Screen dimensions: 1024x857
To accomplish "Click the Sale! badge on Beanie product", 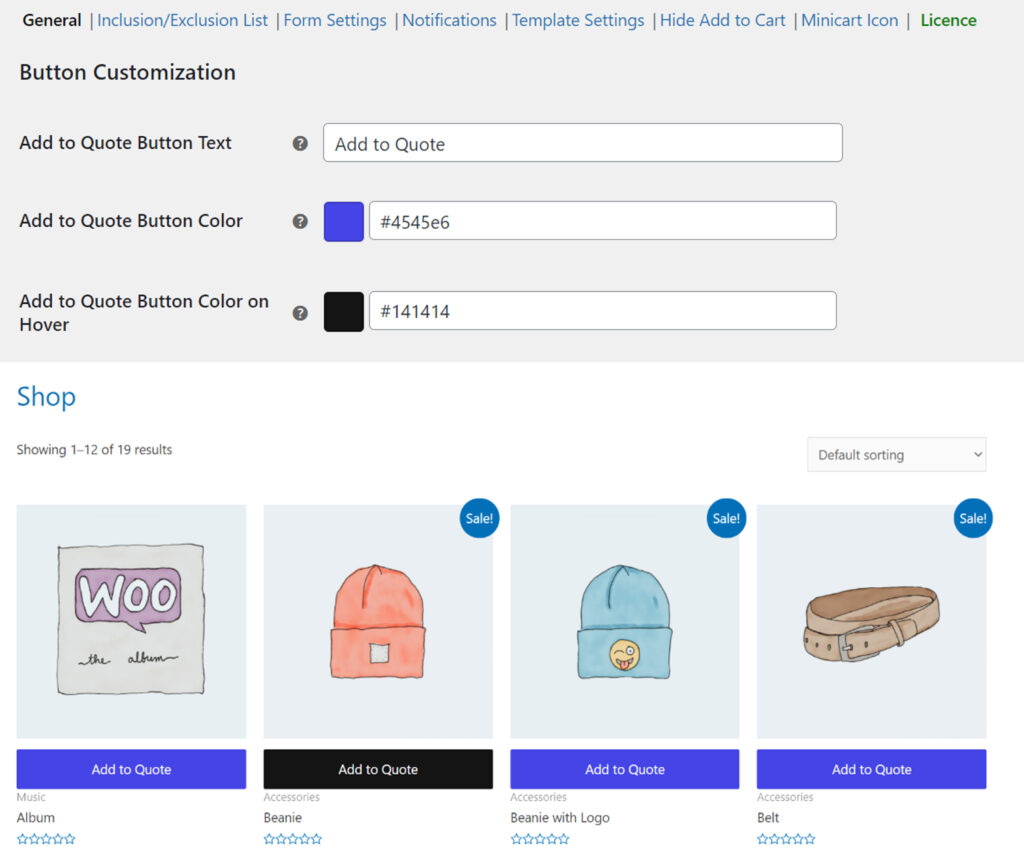I will pos(479,518).
